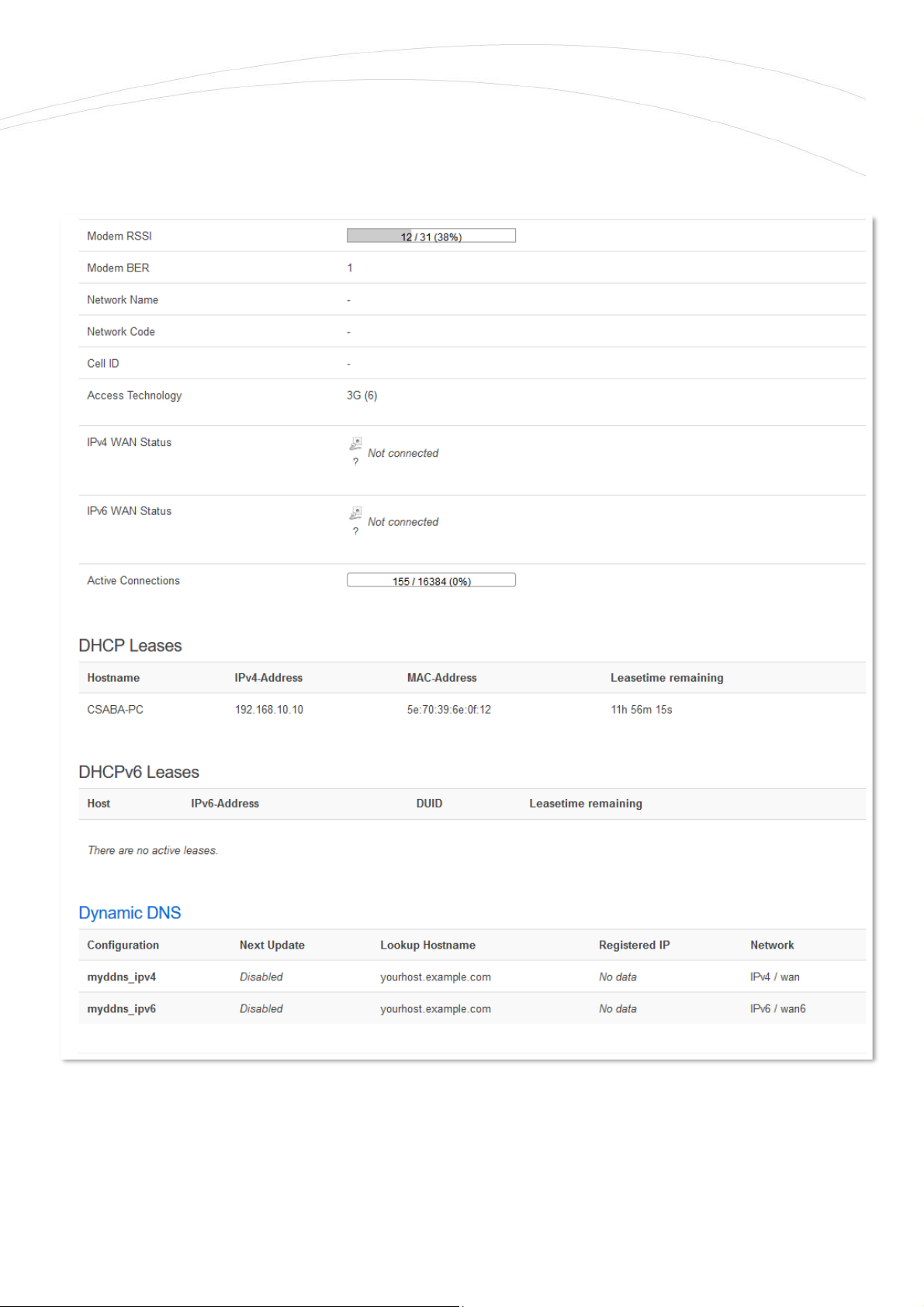Screen dimensions: 924x1307
Task: Click the Access Technology 3G (6) value
Action: pyautogui.click(x=362, y=396)
